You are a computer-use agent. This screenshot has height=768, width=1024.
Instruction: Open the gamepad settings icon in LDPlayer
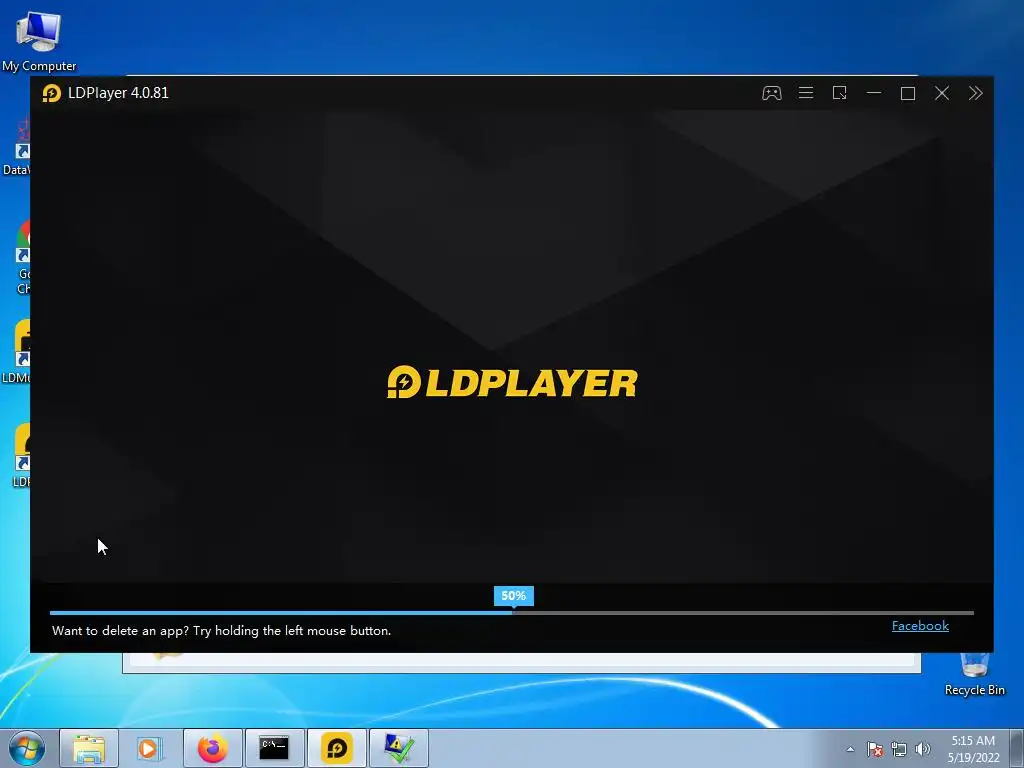(x=771, y=93)
